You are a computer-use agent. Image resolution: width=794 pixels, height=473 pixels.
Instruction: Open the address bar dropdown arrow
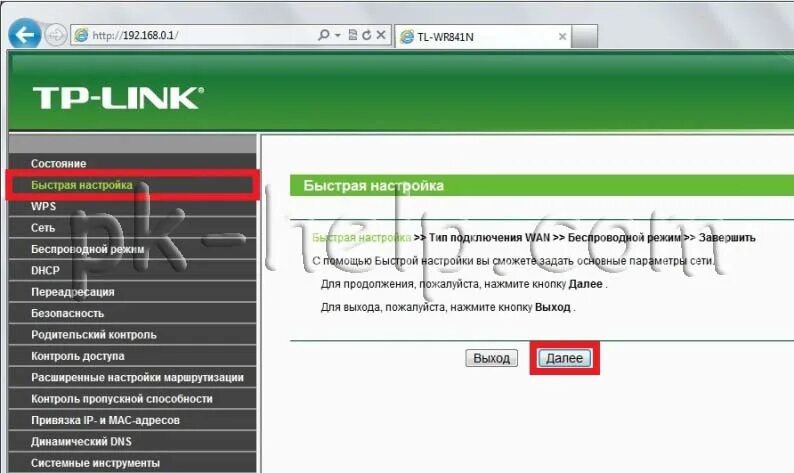coord(338,35)
